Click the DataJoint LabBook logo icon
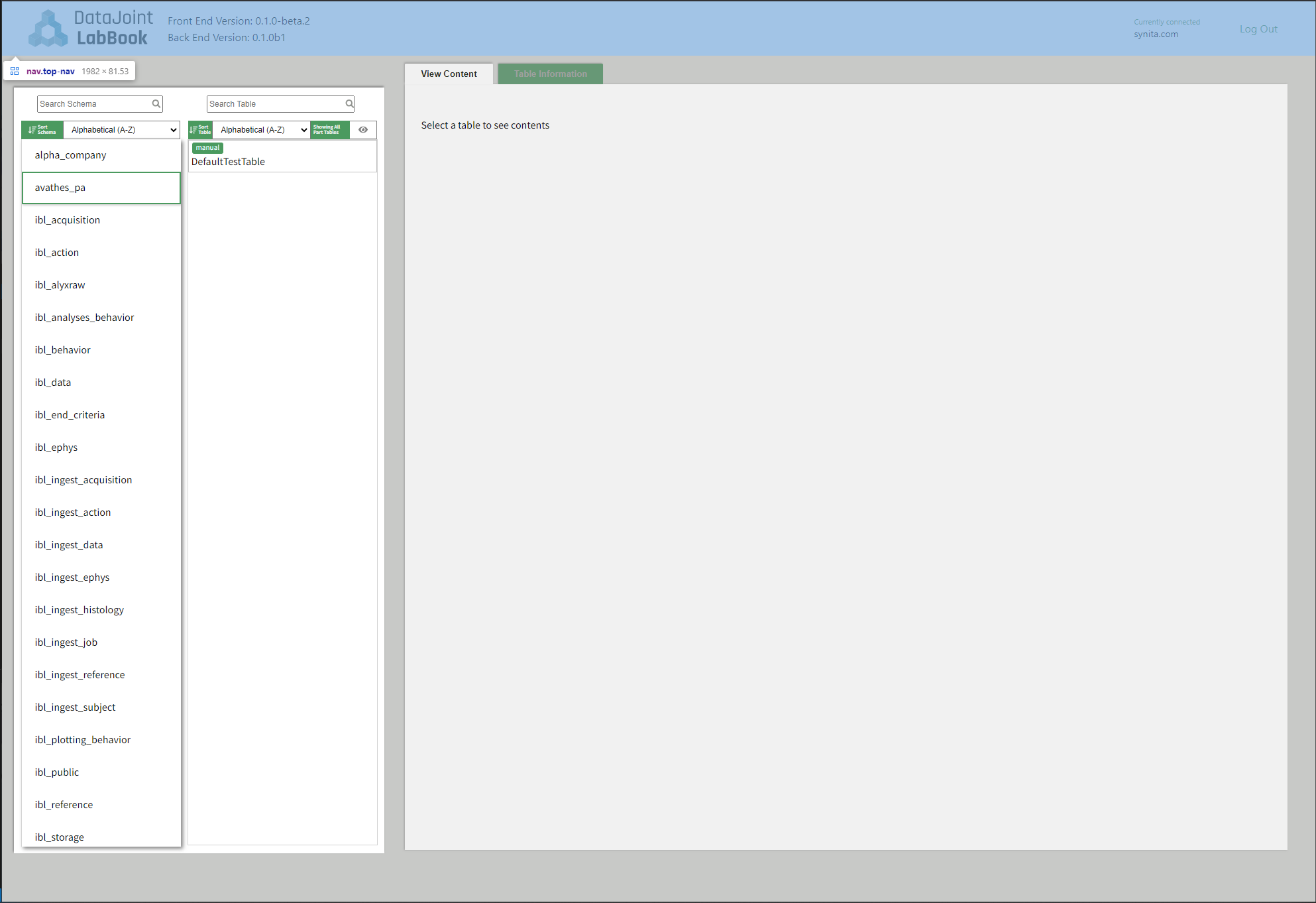Image resolution: width=1316 pixels, height=903 pixels. [47, 29]
